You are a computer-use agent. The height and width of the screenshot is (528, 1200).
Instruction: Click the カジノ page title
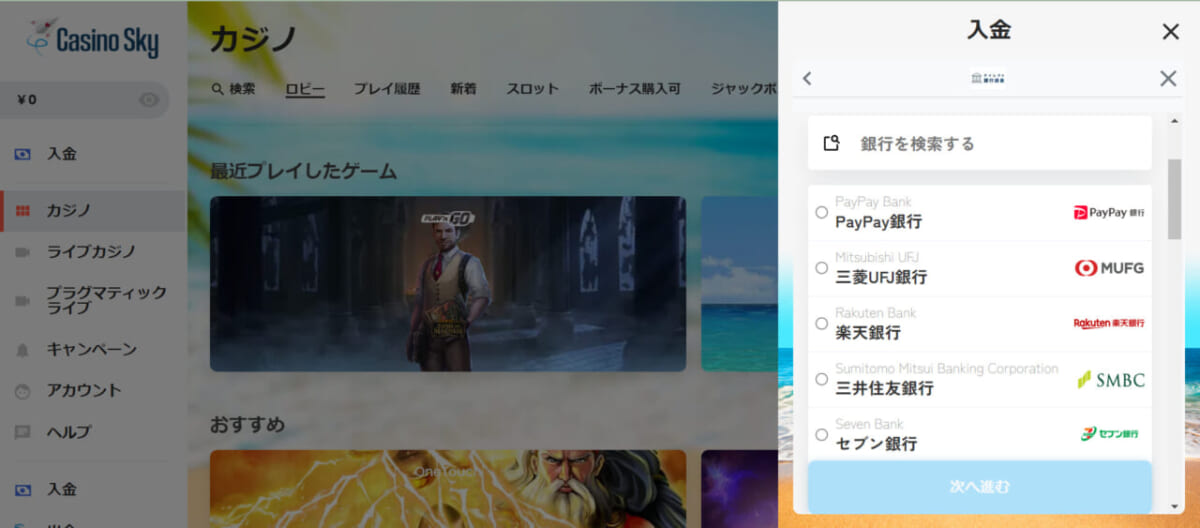click(254, 39)
